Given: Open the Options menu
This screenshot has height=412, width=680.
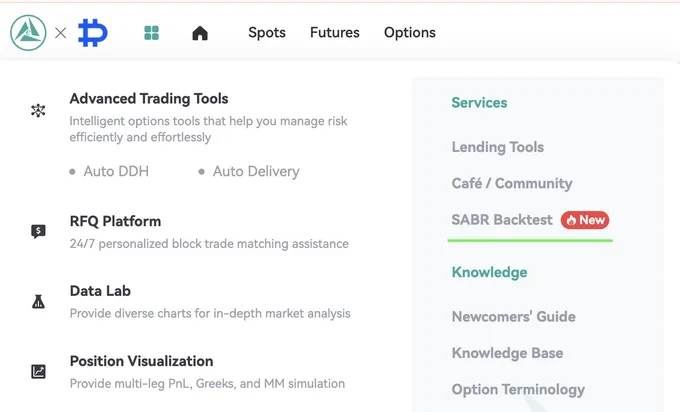Looking at the screenshot, I should 409,33.
